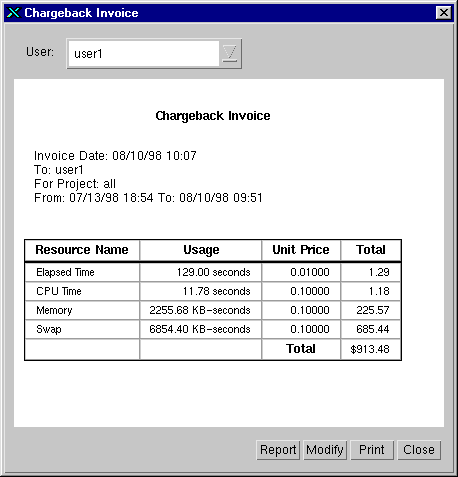
Task: Select the CPU Time row
Action: pos(213,291)
